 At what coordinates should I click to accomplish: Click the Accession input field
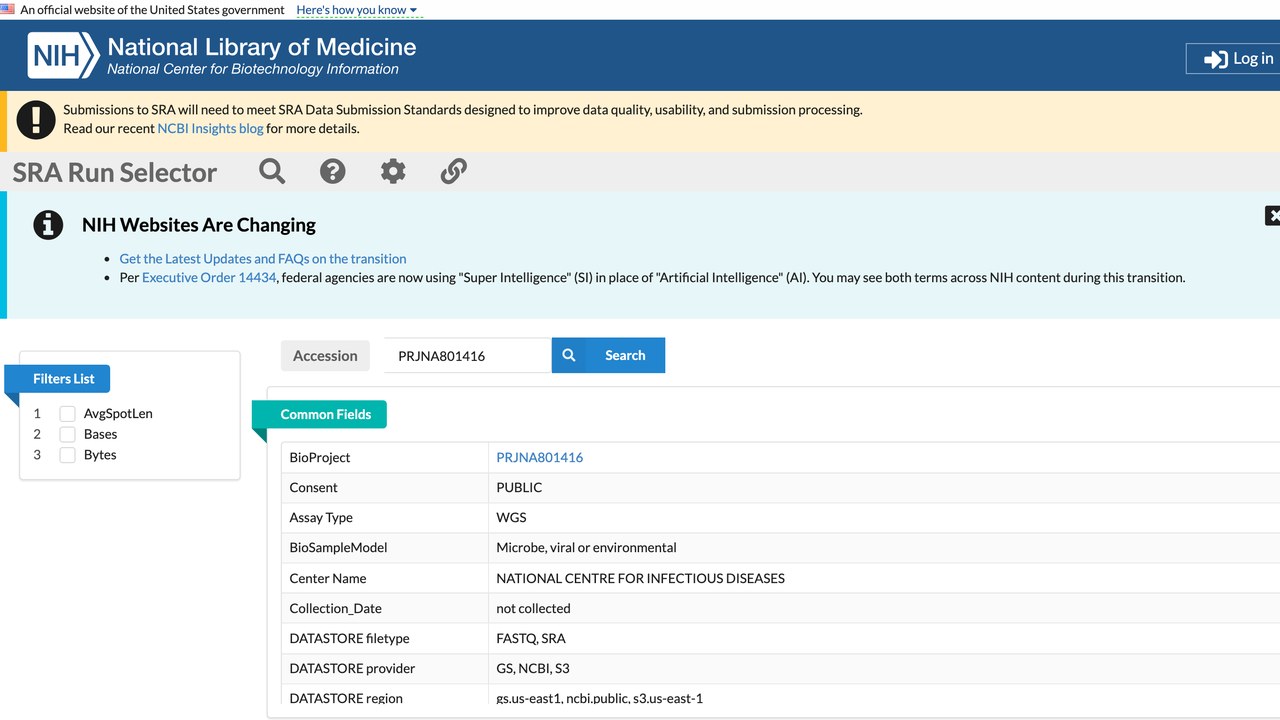(468, 355)
